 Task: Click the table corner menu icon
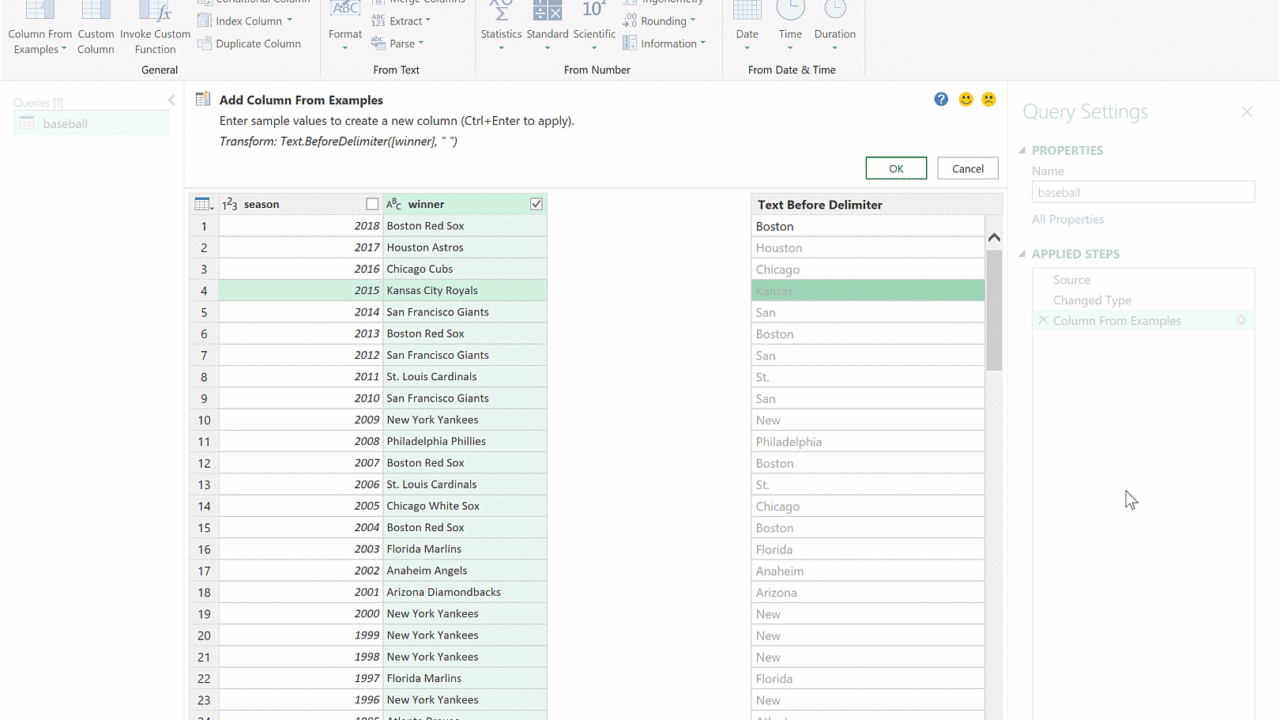click(x=203, y=204)
